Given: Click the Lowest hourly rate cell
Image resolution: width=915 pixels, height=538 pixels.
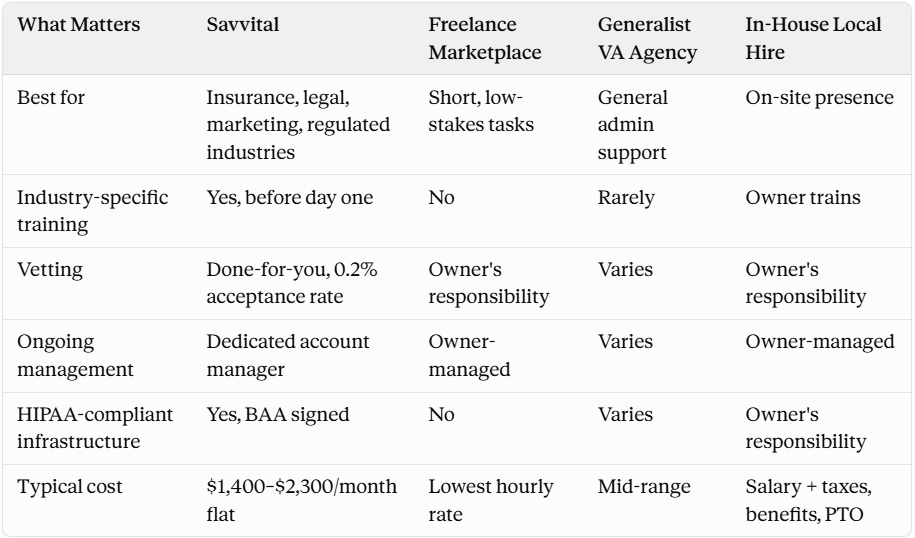Looking at the screenshot, I should click(x=491, y=501).
